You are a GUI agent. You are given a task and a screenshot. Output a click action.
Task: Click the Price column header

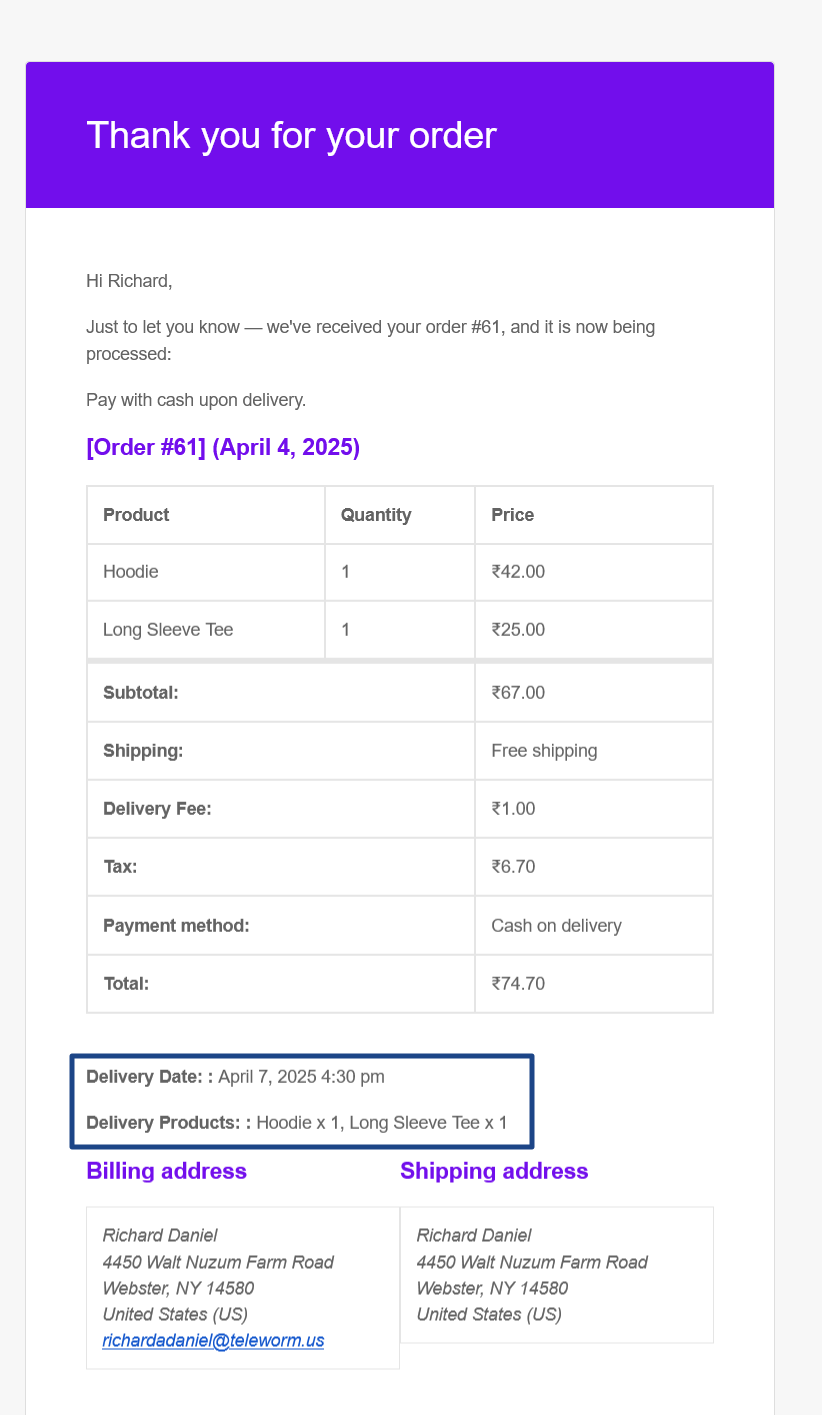513,515
